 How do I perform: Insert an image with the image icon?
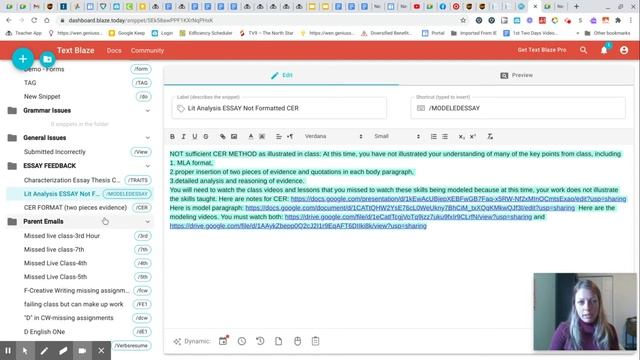[234, 136]
